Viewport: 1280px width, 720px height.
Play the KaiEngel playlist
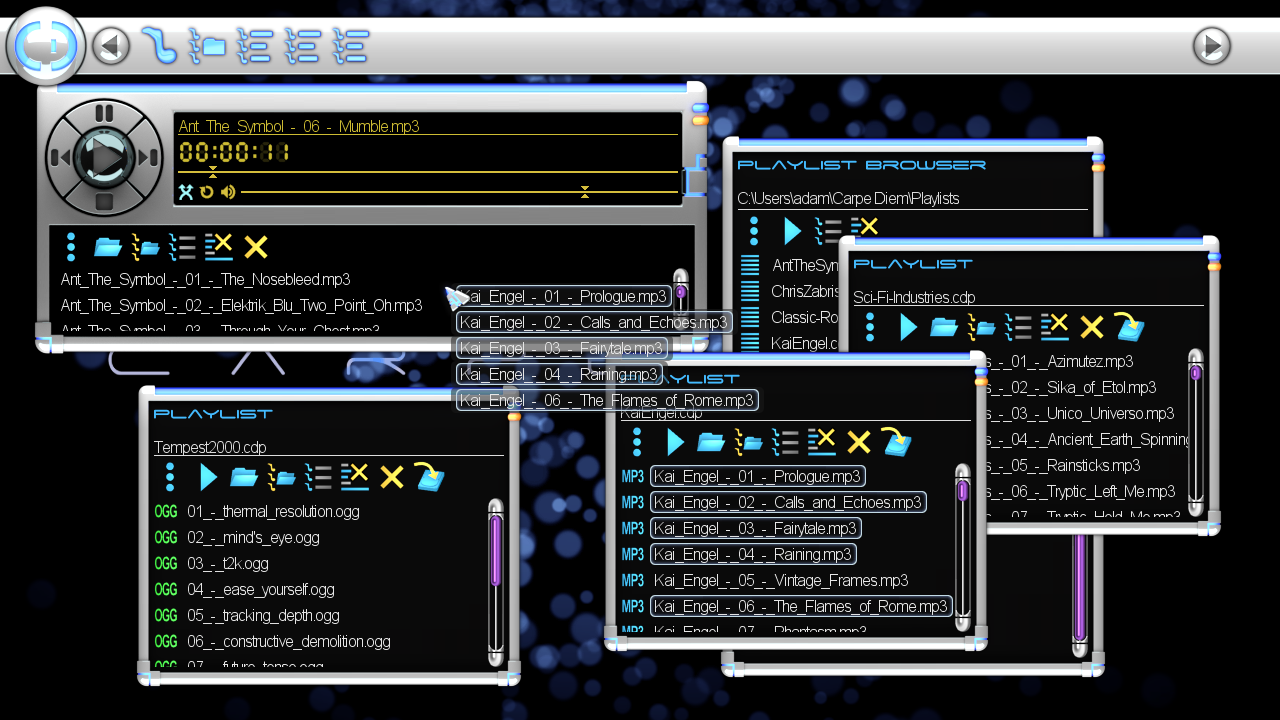tap(675, 442)
